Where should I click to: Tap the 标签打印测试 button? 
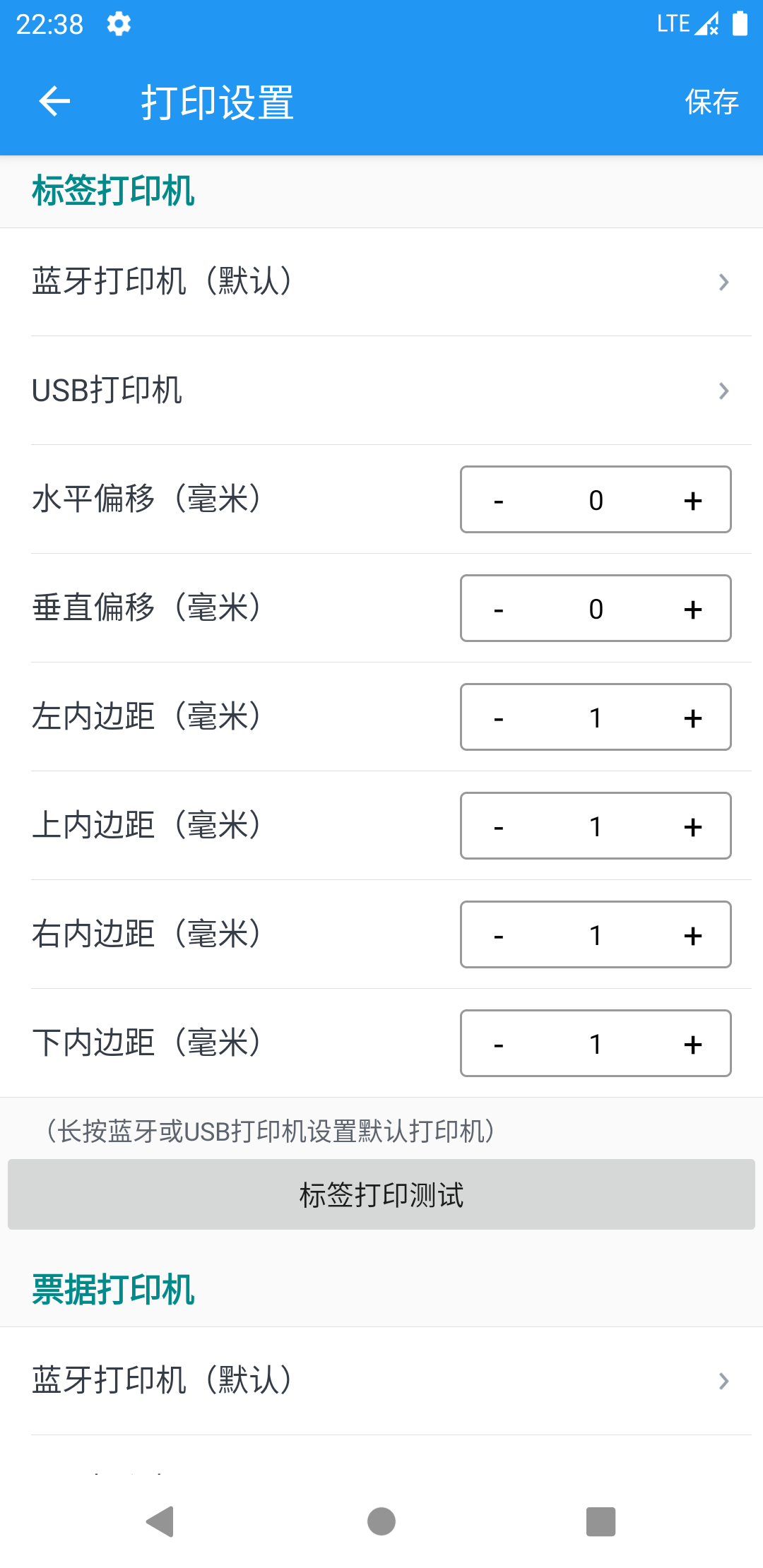coord(381,1194)
